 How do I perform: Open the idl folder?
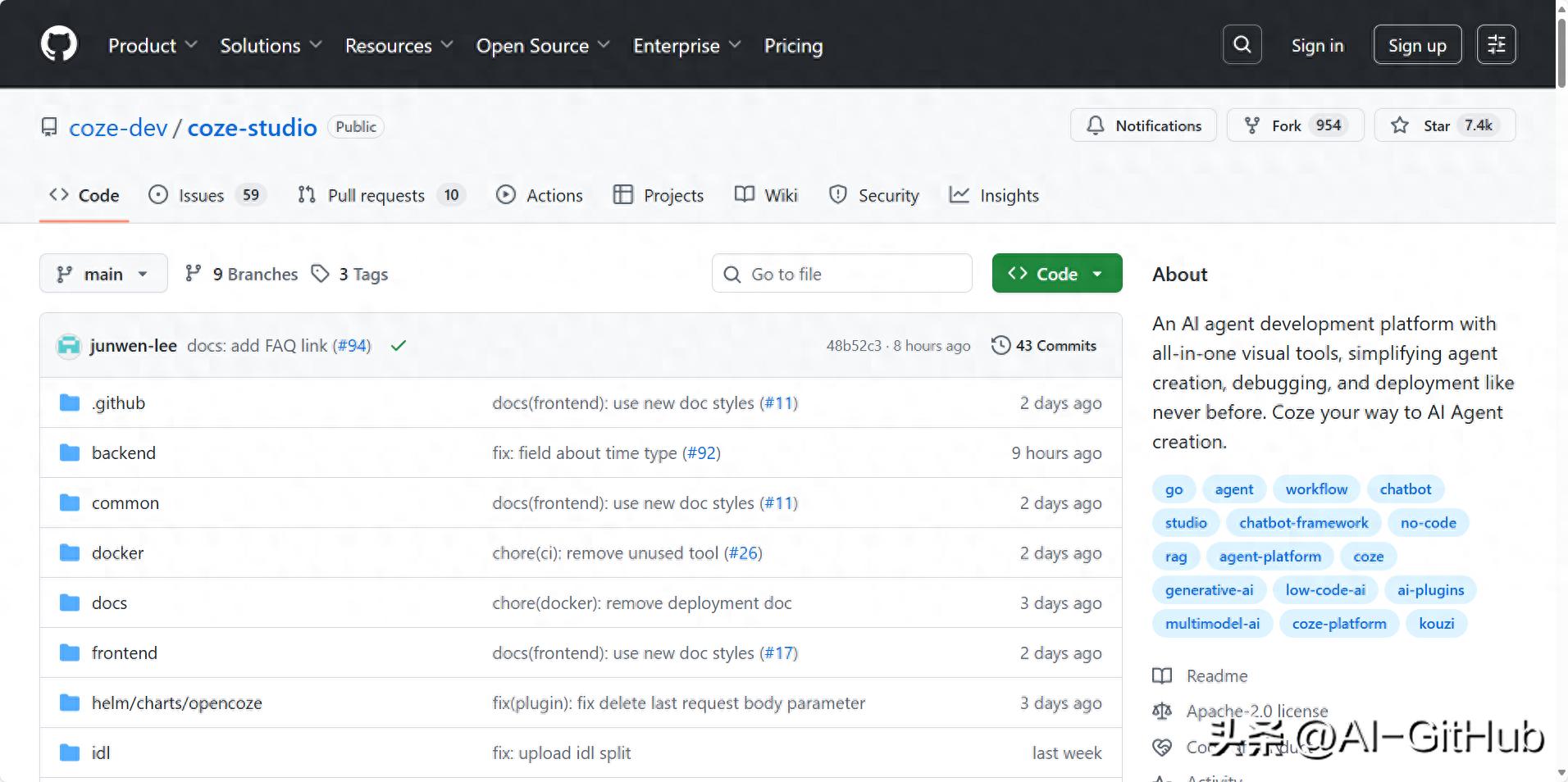pos(101,752)
